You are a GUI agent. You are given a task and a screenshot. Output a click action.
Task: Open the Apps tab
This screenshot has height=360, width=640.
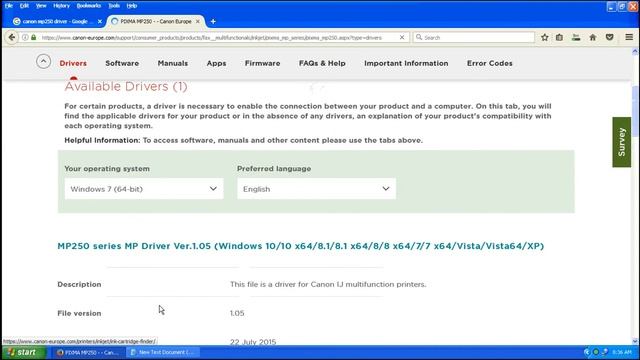(x=216, y=63)
